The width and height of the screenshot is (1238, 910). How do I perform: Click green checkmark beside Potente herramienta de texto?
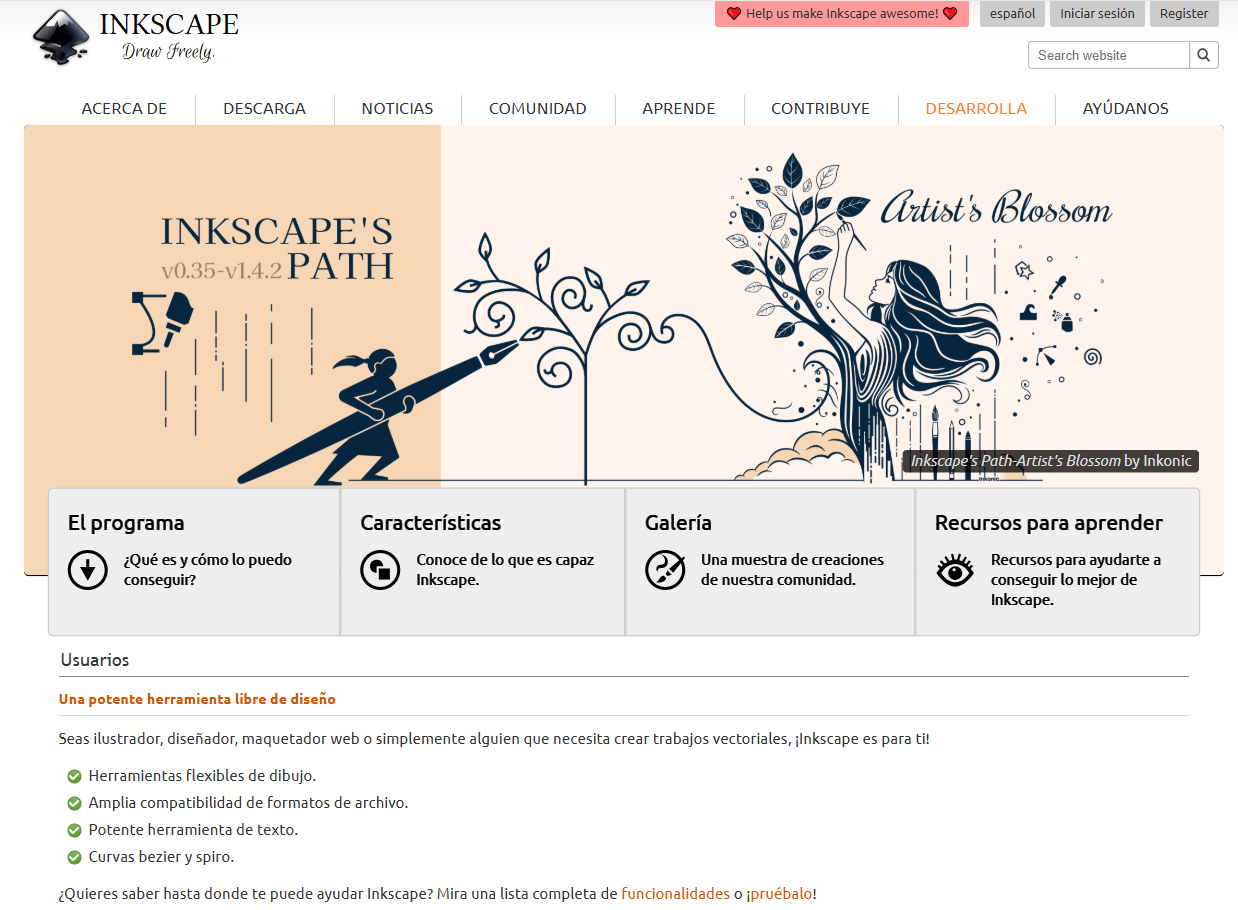point(74,830)
